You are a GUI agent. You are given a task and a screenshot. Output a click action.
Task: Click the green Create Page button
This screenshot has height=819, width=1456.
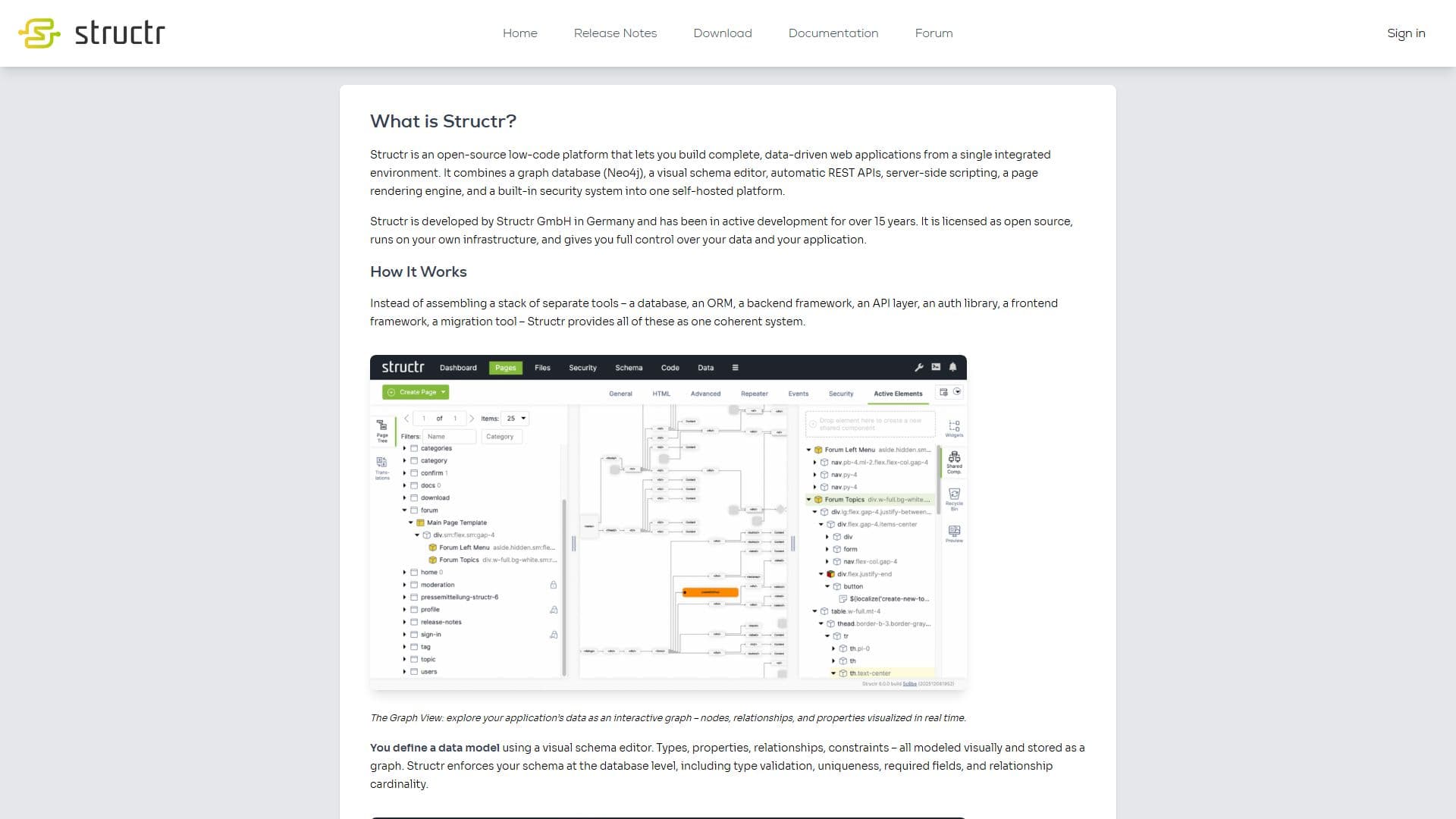416,392
